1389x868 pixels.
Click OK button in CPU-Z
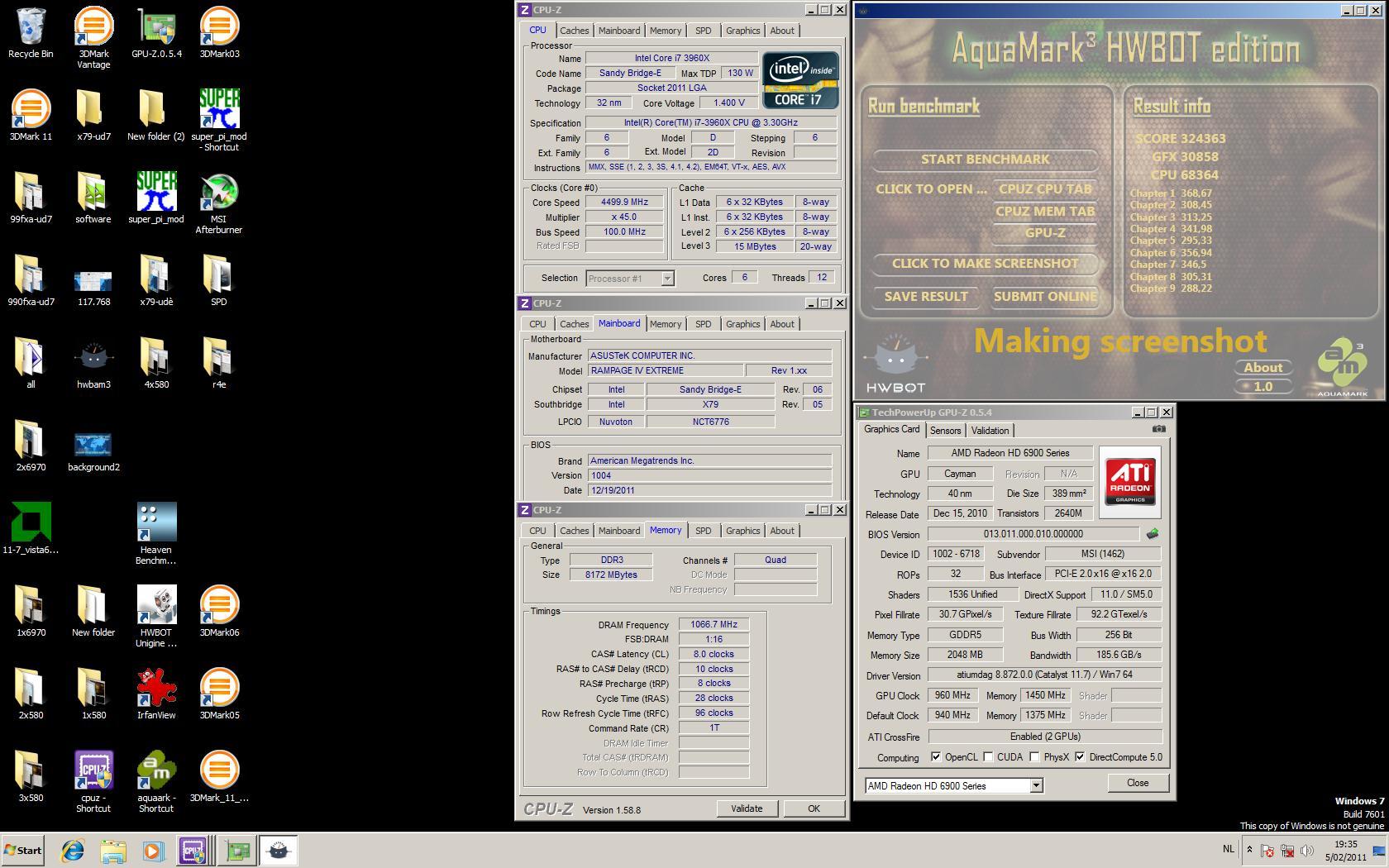[x=814, y=808]
